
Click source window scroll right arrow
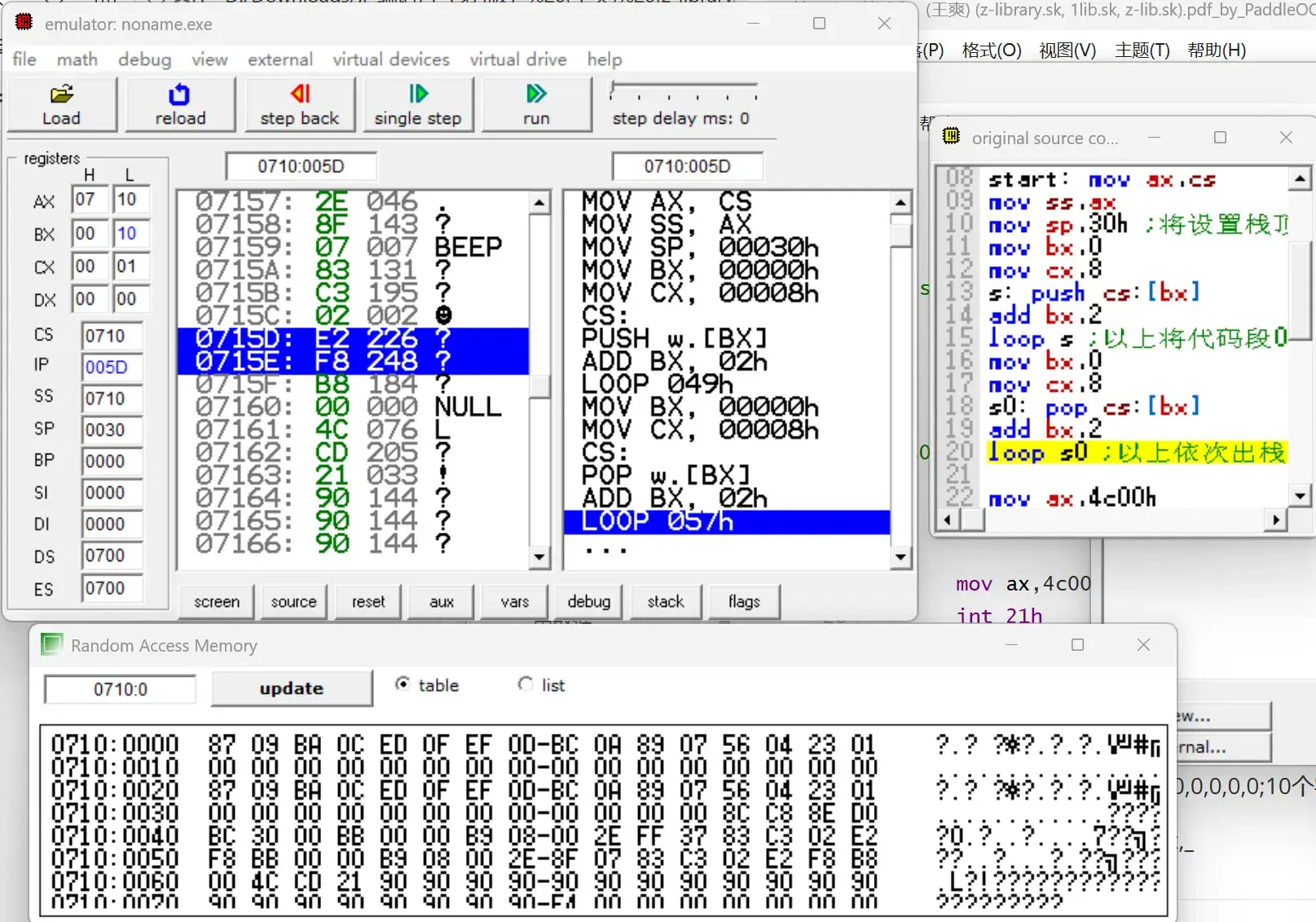click(x=1276, y=520)
